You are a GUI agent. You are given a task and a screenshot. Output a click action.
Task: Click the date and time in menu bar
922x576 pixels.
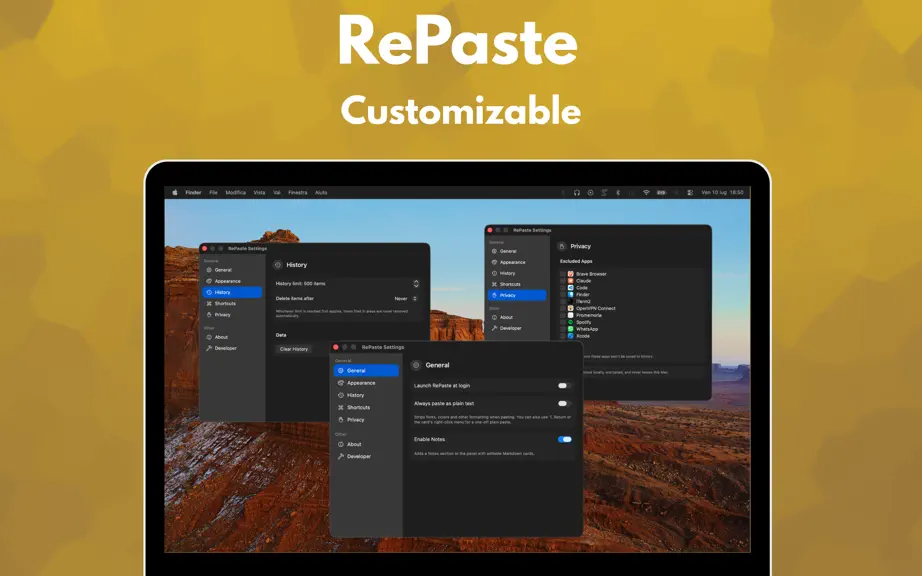tap(722, 192)
